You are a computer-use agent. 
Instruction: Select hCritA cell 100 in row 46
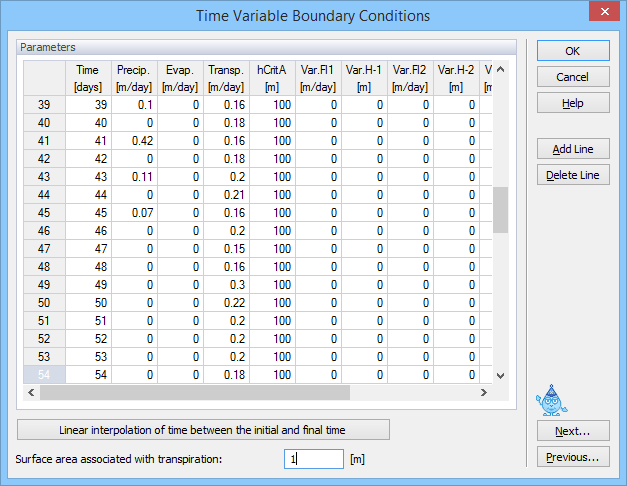272,230
